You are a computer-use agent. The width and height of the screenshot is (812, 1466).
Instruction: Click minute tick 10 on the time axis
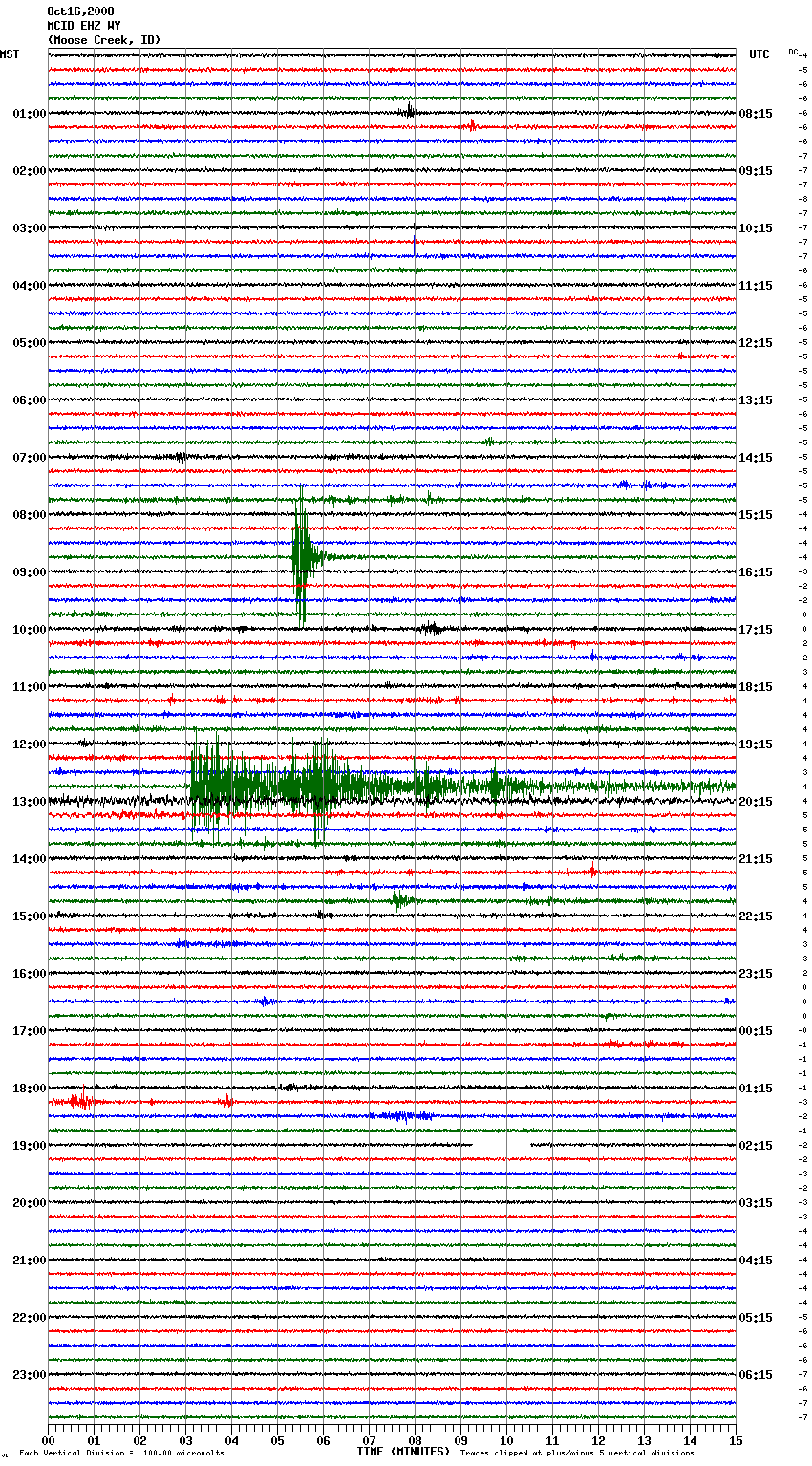(x=506, y=1440)
